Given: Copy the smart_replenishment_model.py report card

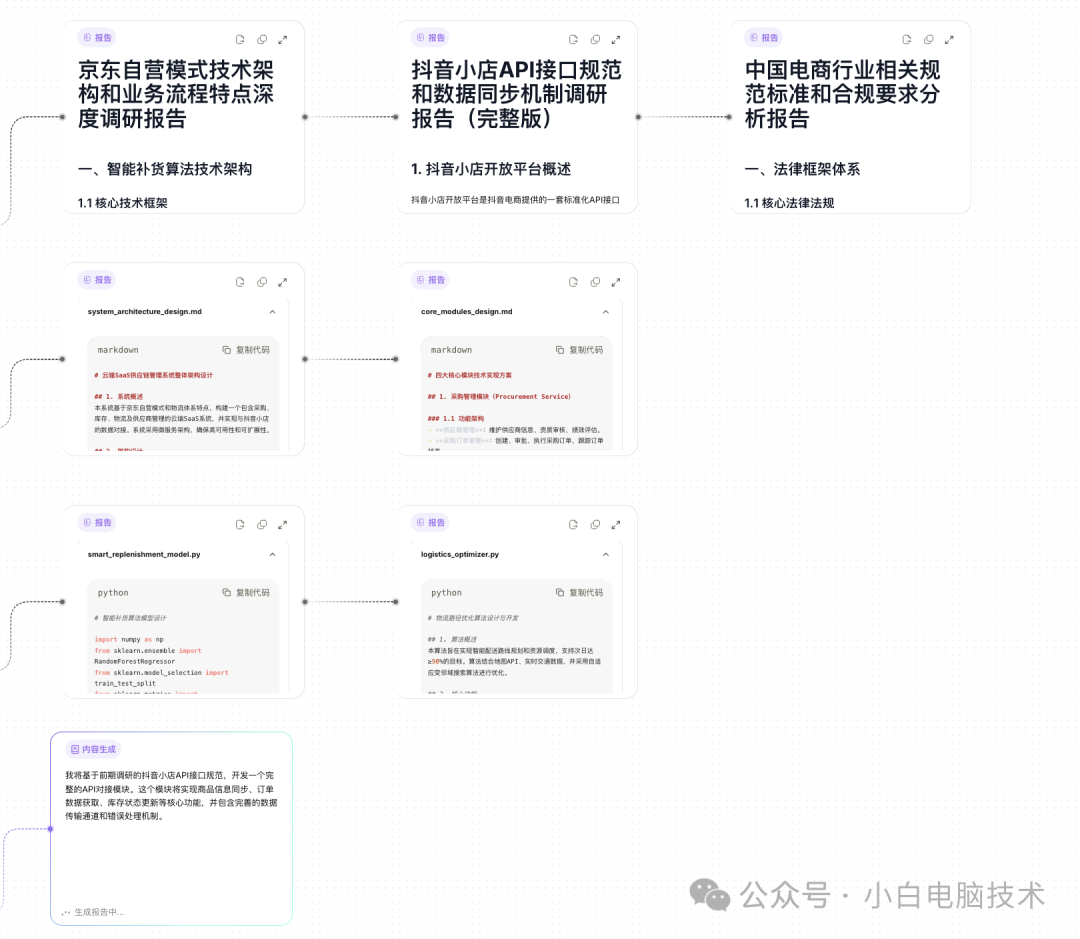Looking at the screenshot, I should pyautogui.click(x=262, y=525).
